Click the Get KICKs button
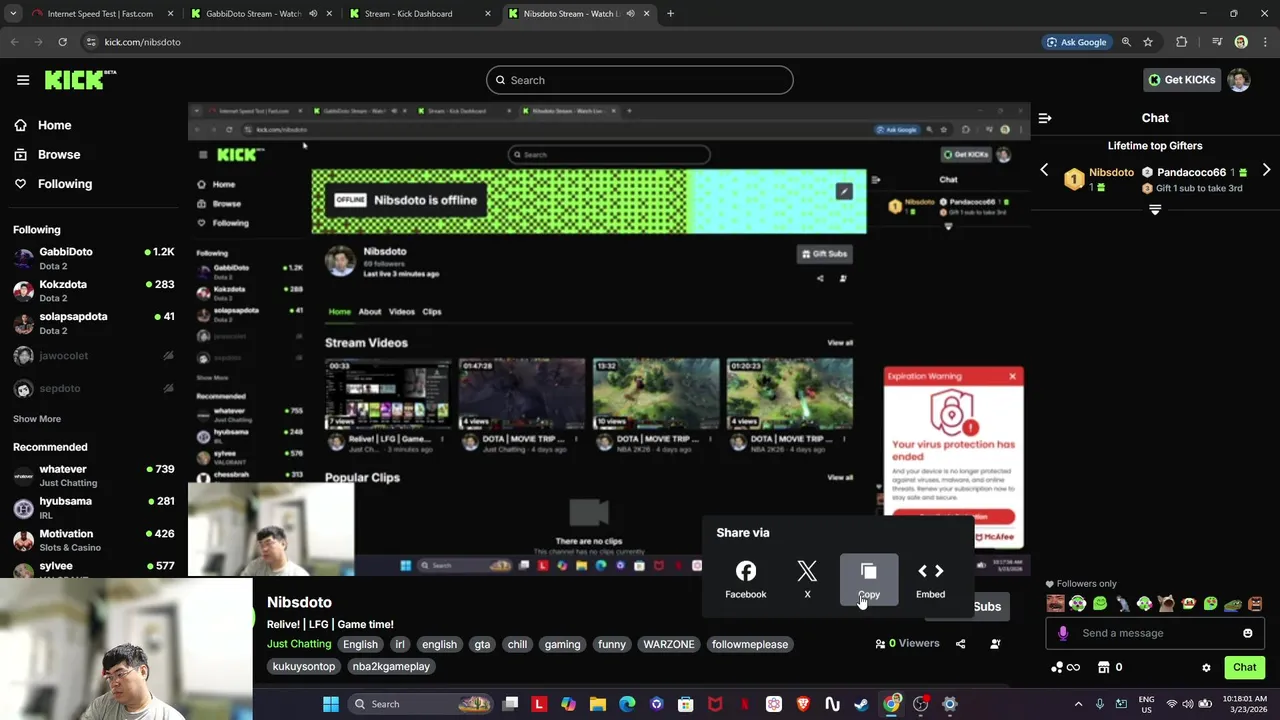Screen dimensions: 1280x720 click(1181, 80)
